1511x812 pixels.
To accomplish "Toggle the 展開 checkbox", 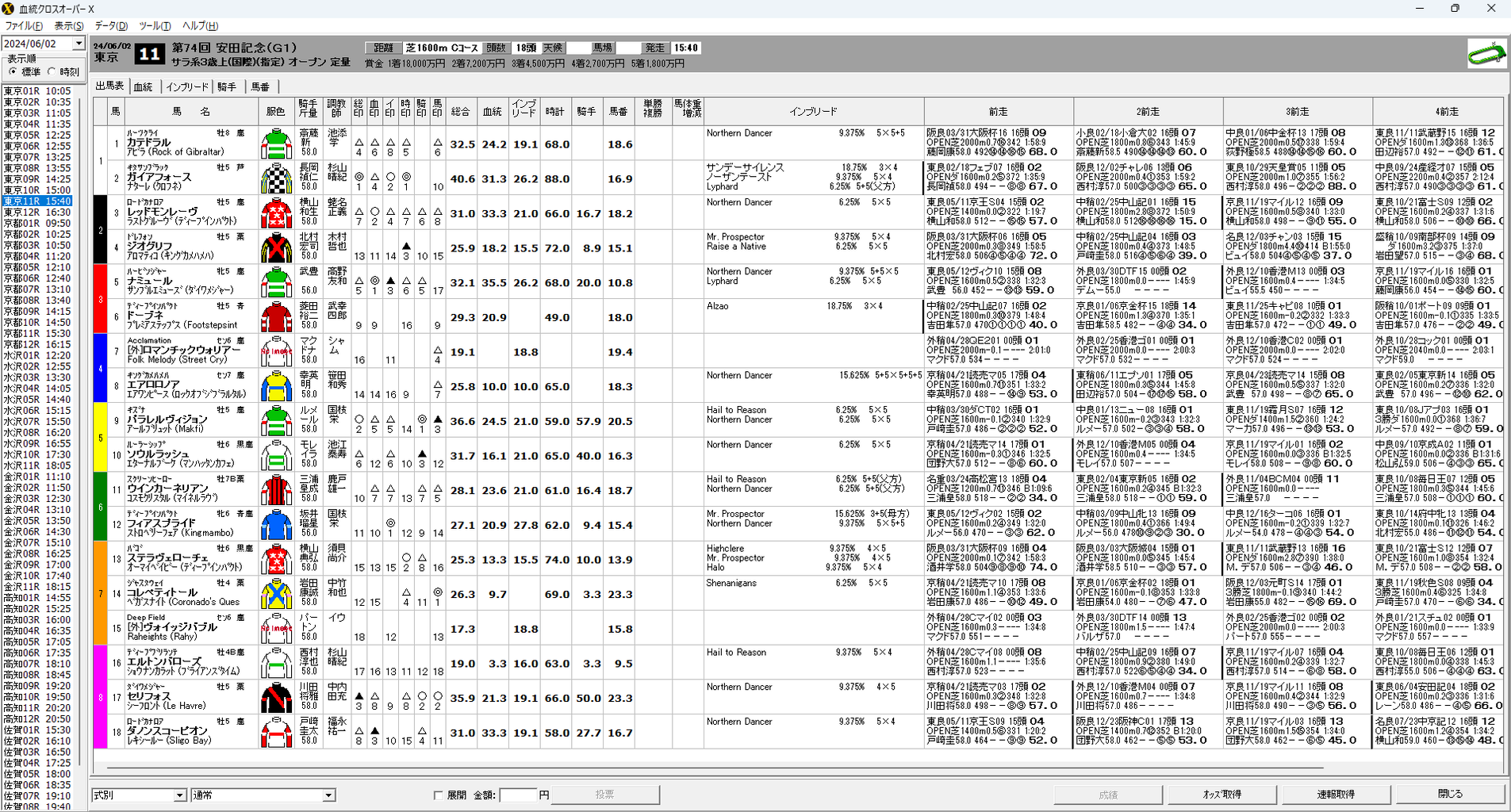I will point(438,795).
